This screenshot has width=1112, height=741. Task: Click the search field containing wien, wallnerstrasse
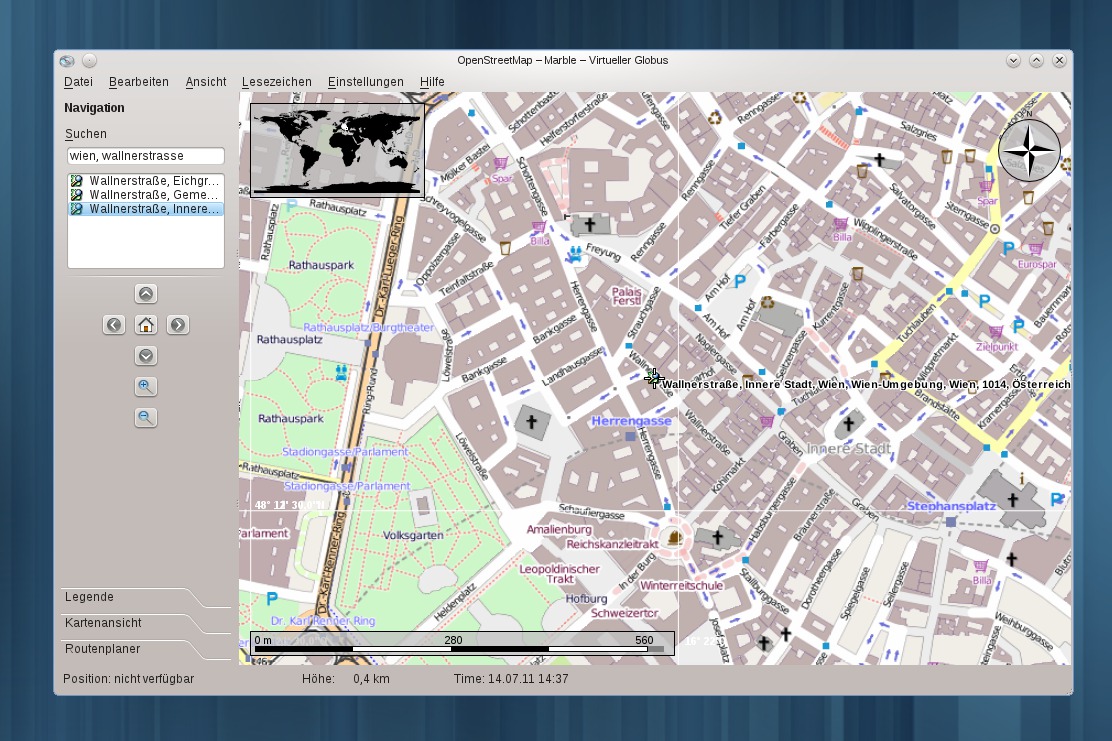(x=146, y=156)
